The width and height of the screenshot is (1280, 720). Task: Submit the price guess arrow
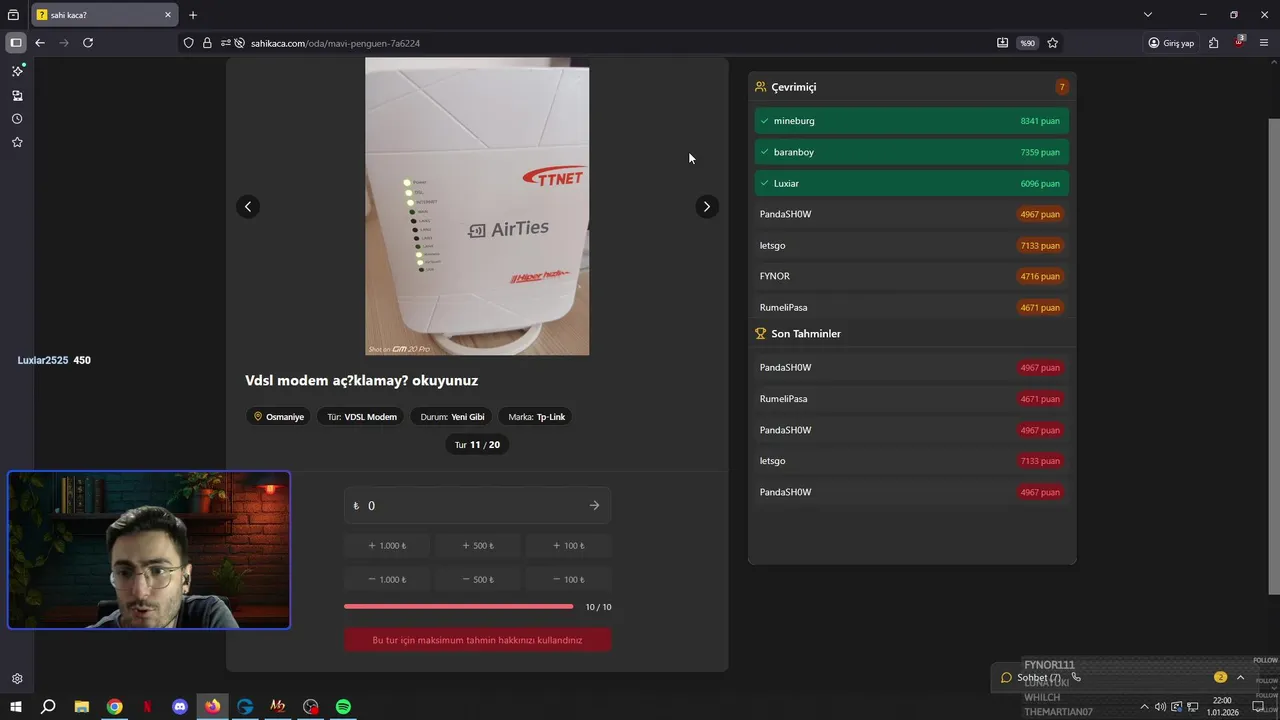click(594, 506)
